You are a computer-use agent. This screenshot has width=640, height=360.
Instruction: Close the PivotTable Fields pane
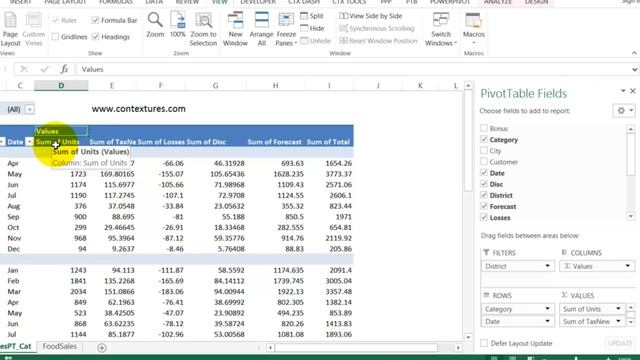click(x=633, y=91)
